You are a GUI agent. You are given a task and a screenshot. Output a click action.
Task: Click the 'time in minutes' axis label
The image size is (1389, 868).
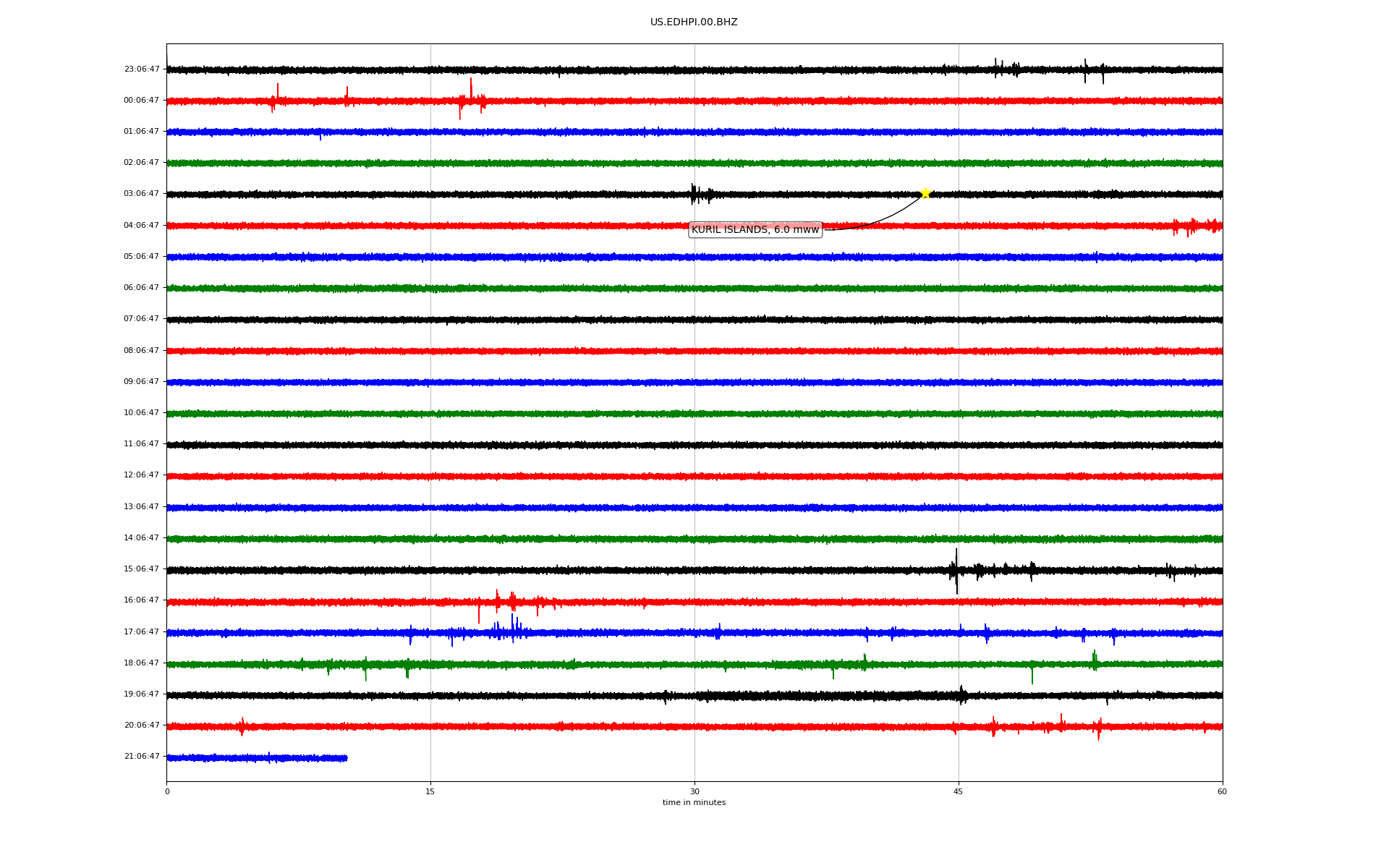(x=694, y=803)
